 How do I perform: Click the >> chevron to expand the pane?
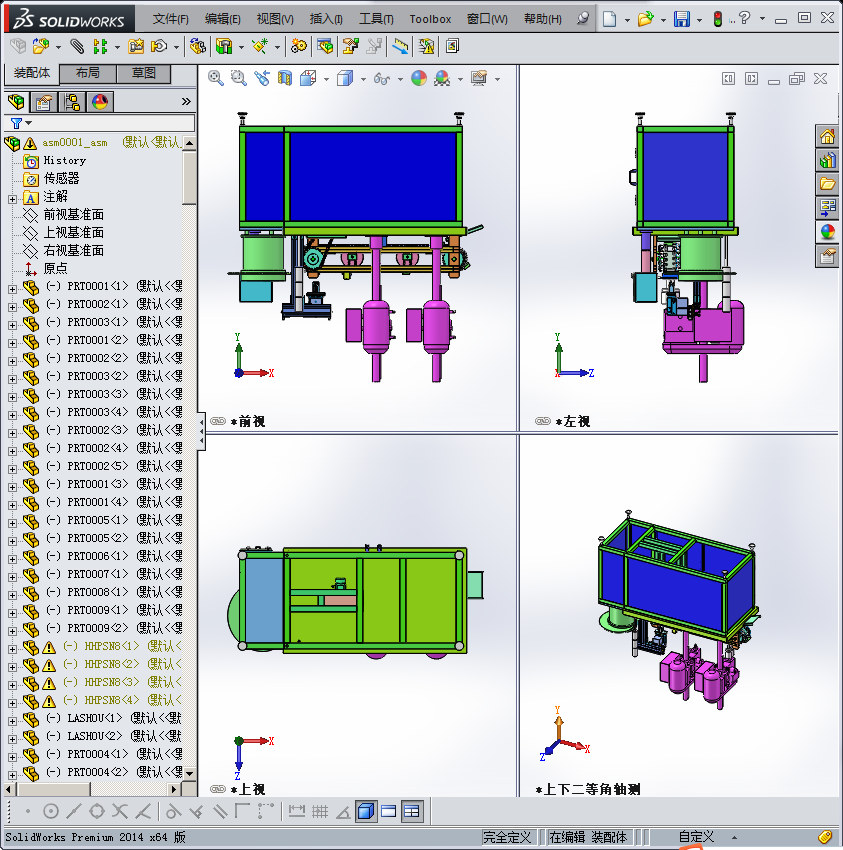(186, 100)
